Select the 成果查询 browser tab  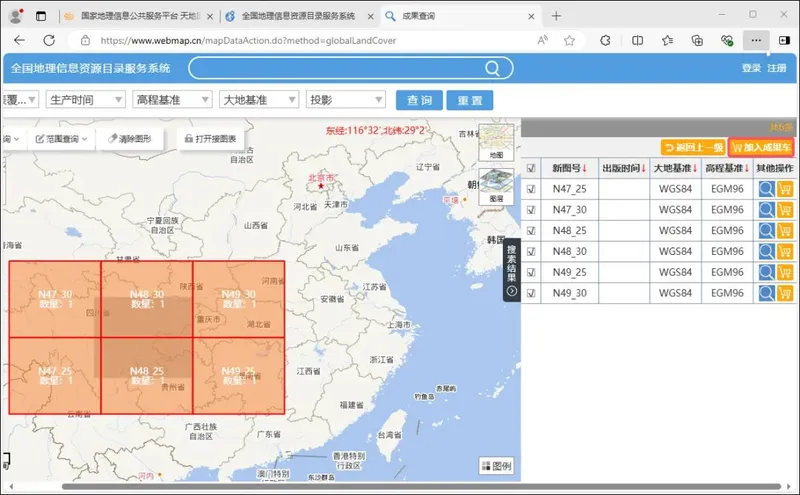pyautogui.click(x=460, y=16)
